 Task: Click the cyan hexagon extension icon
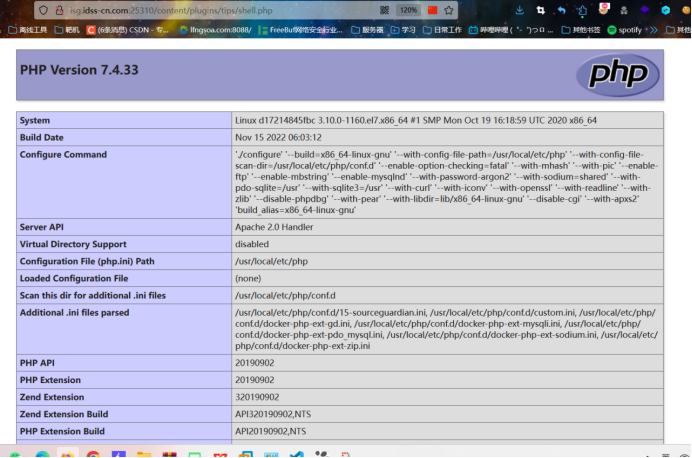(x=666, y=10)
